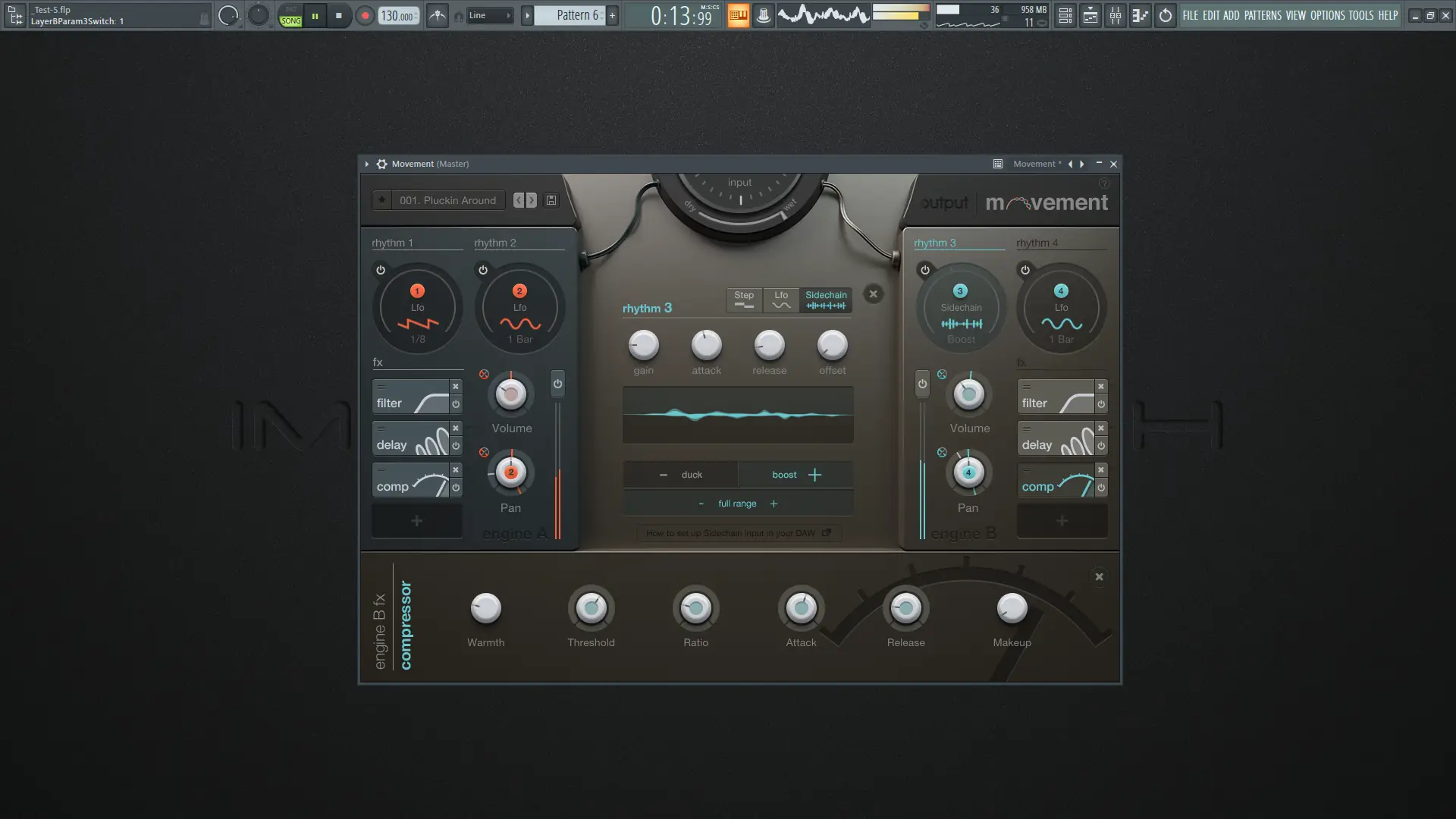Toggle rhythm 1 power button
This screenshot has height=819, width=1456.
click(x=381, y=270)
